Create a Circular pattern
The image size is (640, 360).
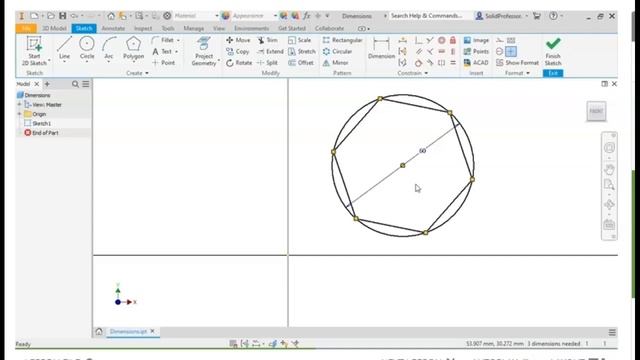(337, 51)
